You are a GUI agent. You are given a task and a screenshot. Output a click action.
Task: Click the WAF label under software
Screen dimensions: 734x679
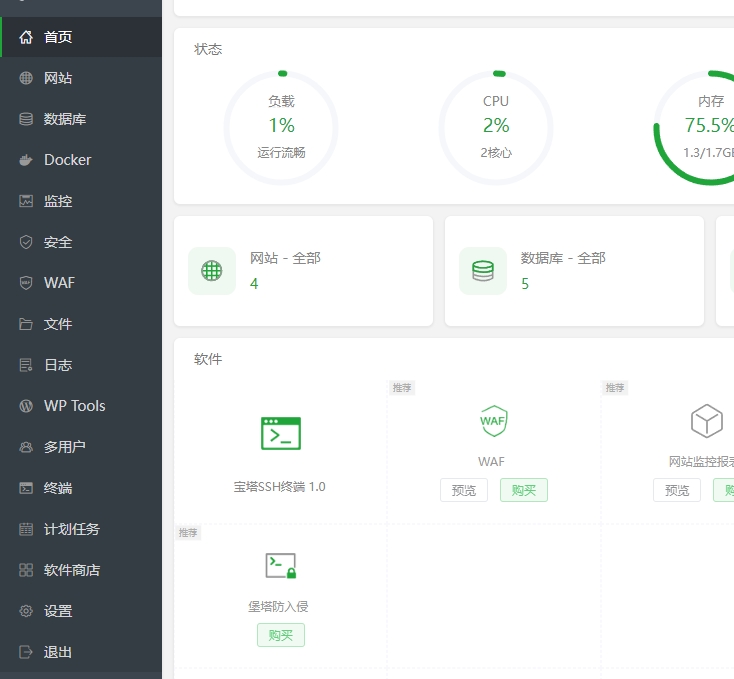[492, 461]
